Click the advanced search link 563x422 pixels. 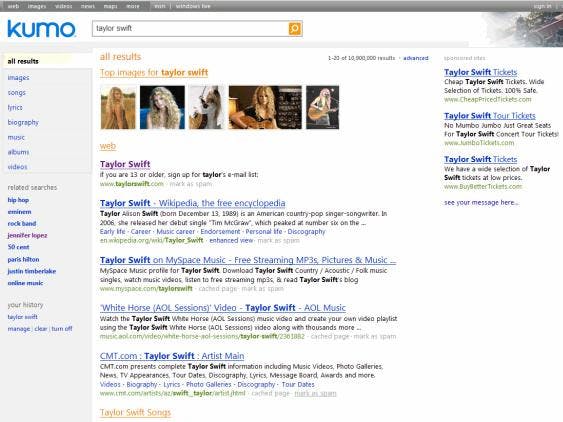click(x=416, y=58)
